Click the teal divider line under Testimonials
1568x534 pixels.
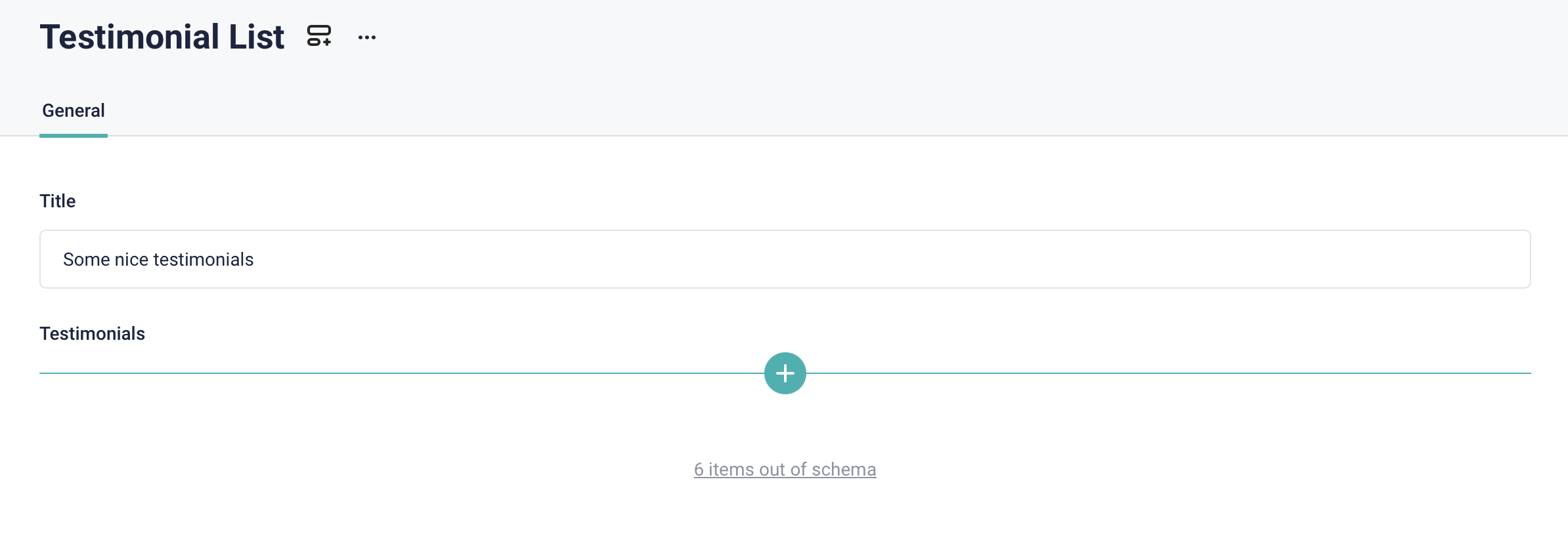pyautogui.click(x=394, y=373)
